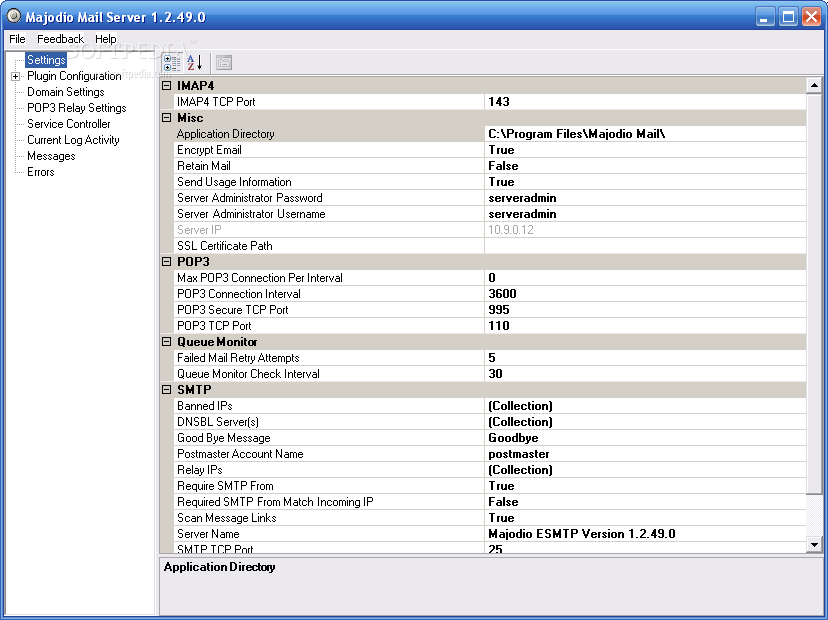Open the Property Pages toolbar icon
The width and height of the screenshot is (828, 620).
[224, 63]
